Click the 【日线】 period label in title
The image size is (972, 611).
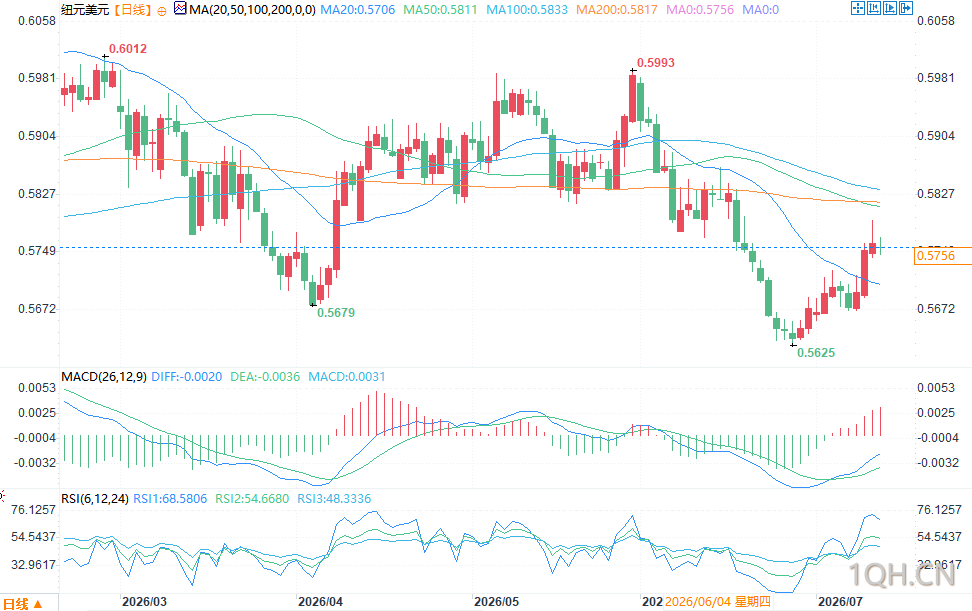[x=133, y=10]
